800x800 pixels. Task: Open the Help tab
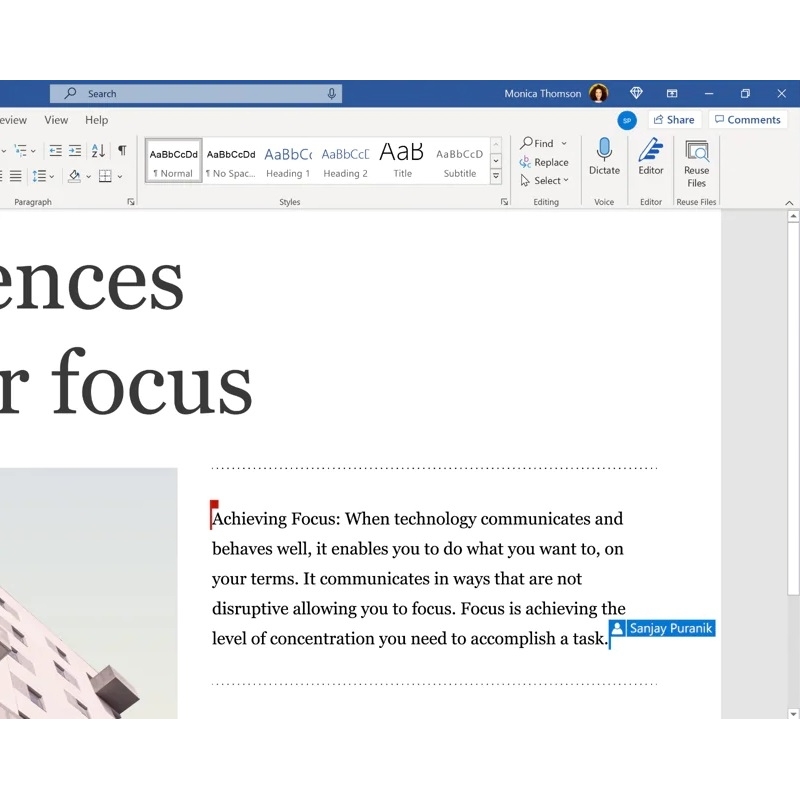[x=96, y=119]
